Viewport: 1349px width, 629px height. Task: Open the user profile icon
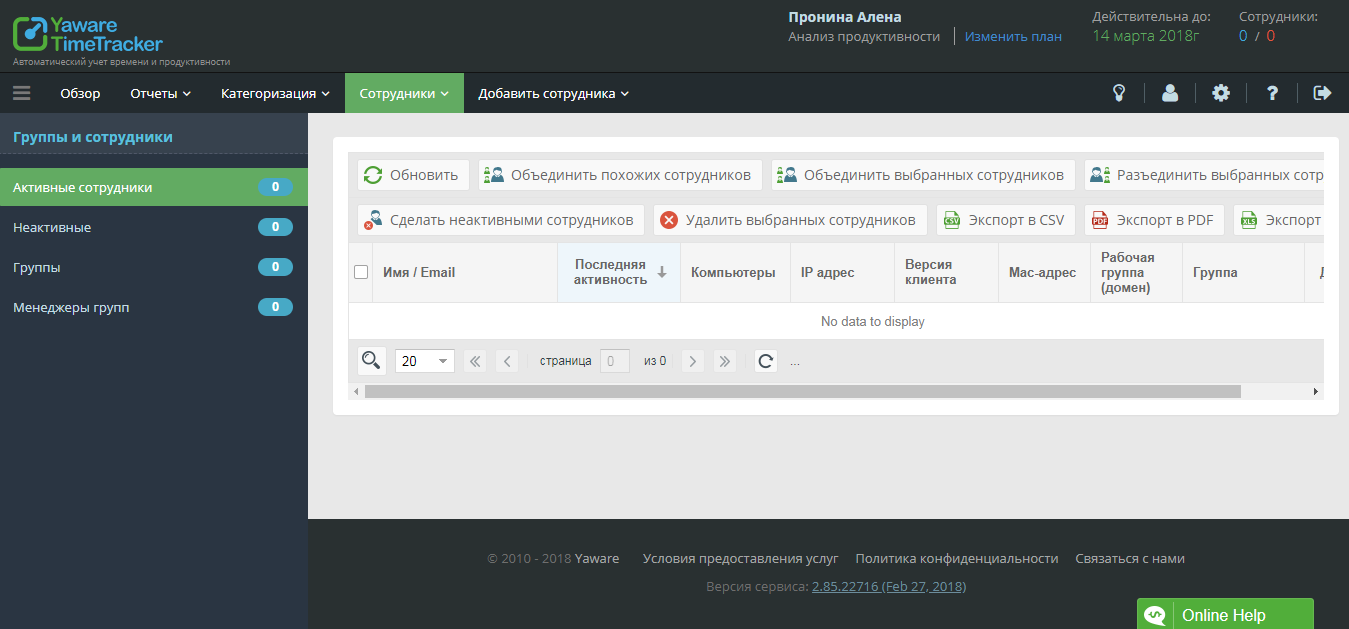tap(1170, 93)
